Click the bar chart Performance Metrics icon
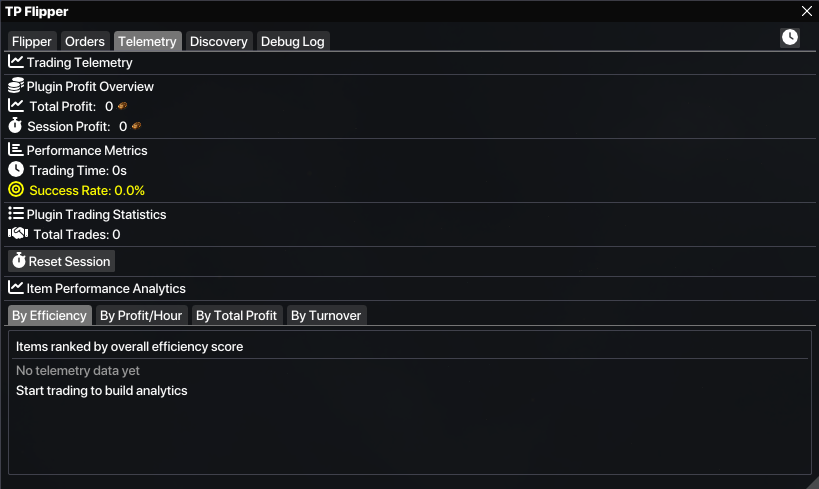 click(16, 149)
